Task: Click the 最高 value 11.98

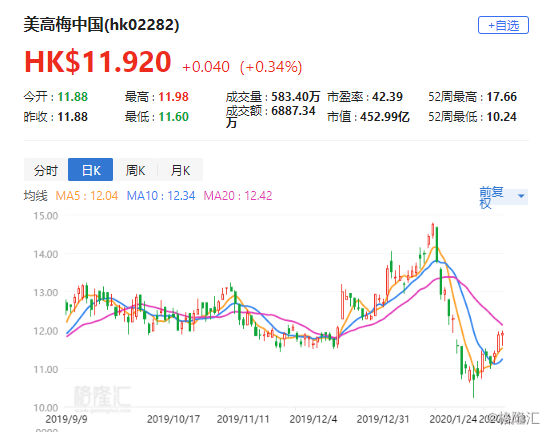Action: point(173,97)
